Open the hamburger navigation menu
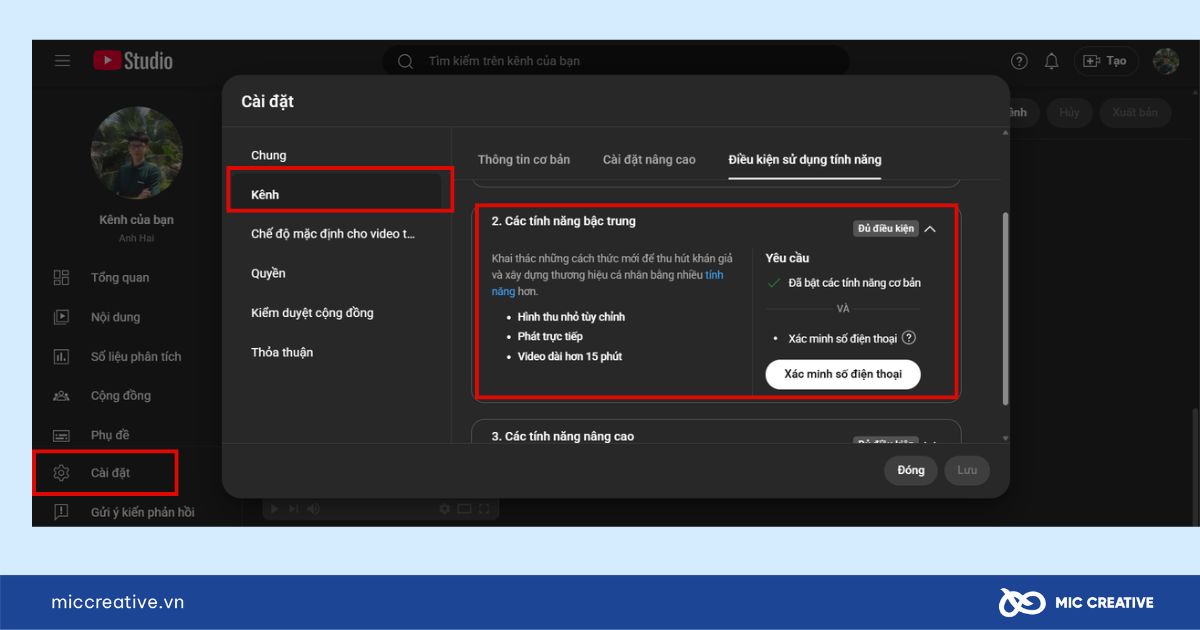This screenshot has height=630, width=1200. [x=62, y=60]
